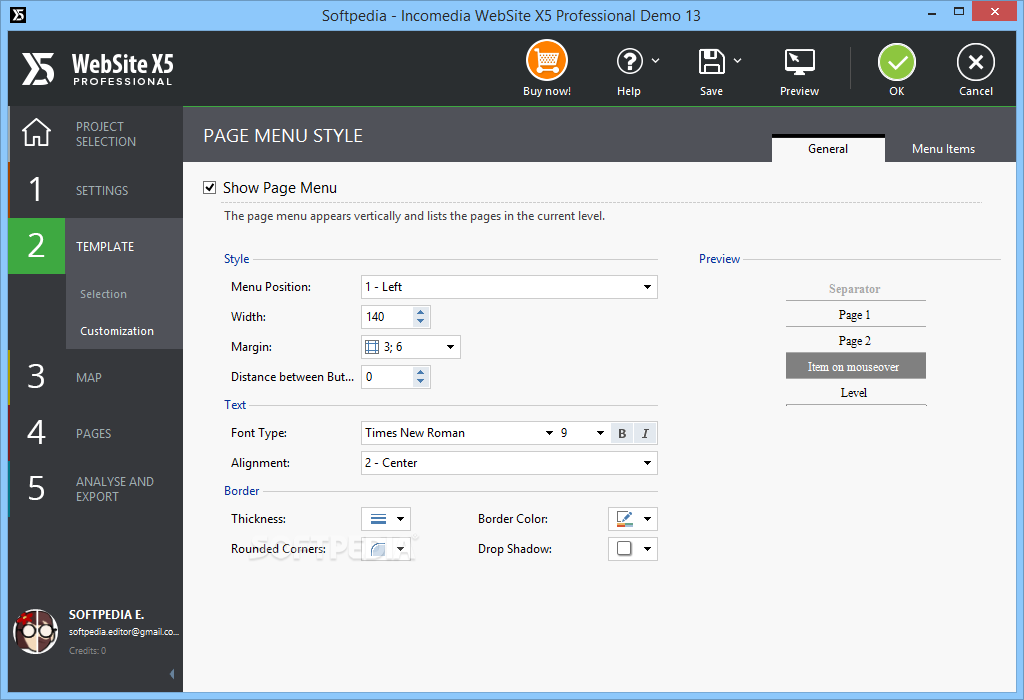
Task: Click the Save floppy disk icon
Action: coord(711,61)
